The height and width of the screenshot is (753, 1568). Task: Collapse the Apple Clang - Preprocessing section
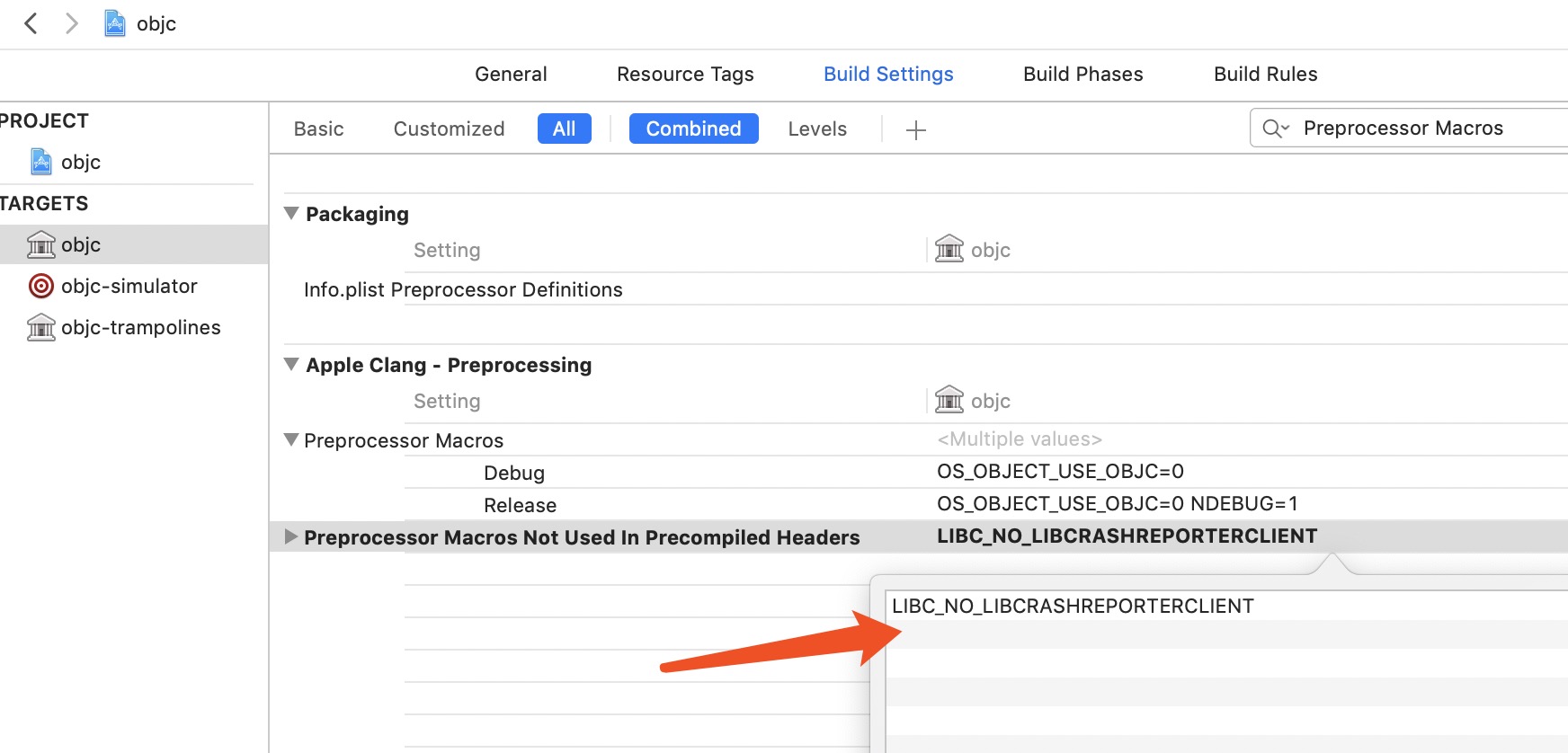(291, 364)
